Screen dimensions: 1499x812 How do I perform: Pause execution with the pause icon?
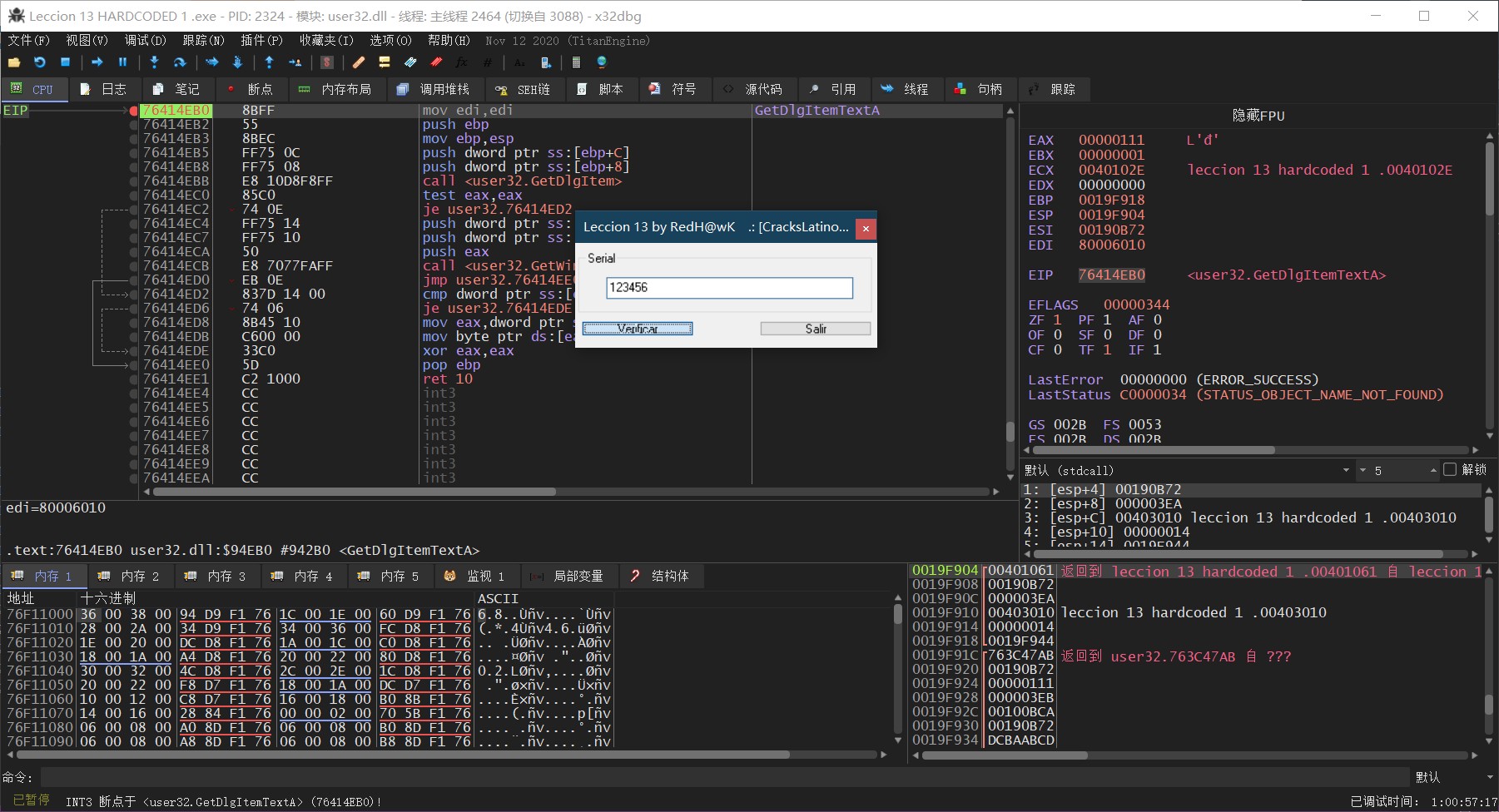(123, 62)
